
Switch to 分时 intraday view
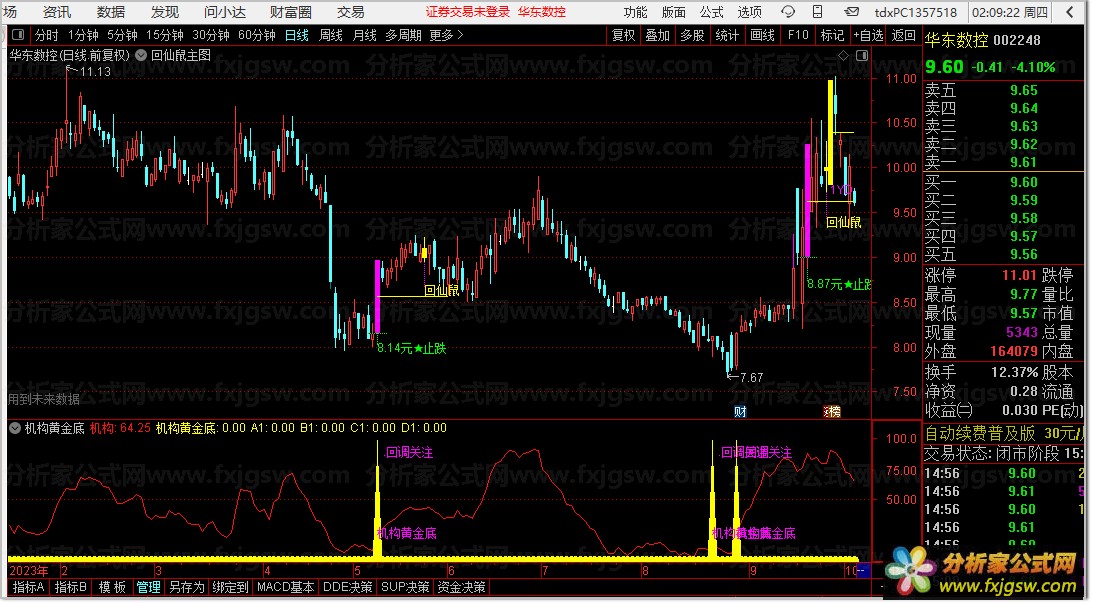tap(47, 35)
